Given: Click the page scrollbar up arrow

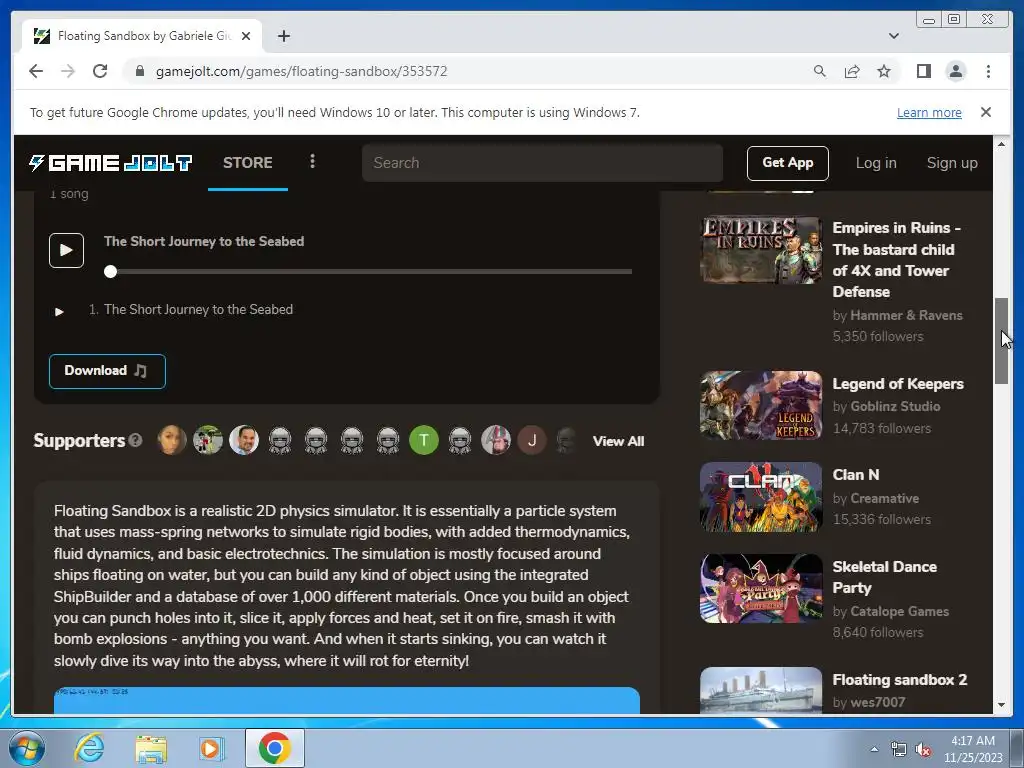Looking at the screenshot, I should [x=1001, y=144].
